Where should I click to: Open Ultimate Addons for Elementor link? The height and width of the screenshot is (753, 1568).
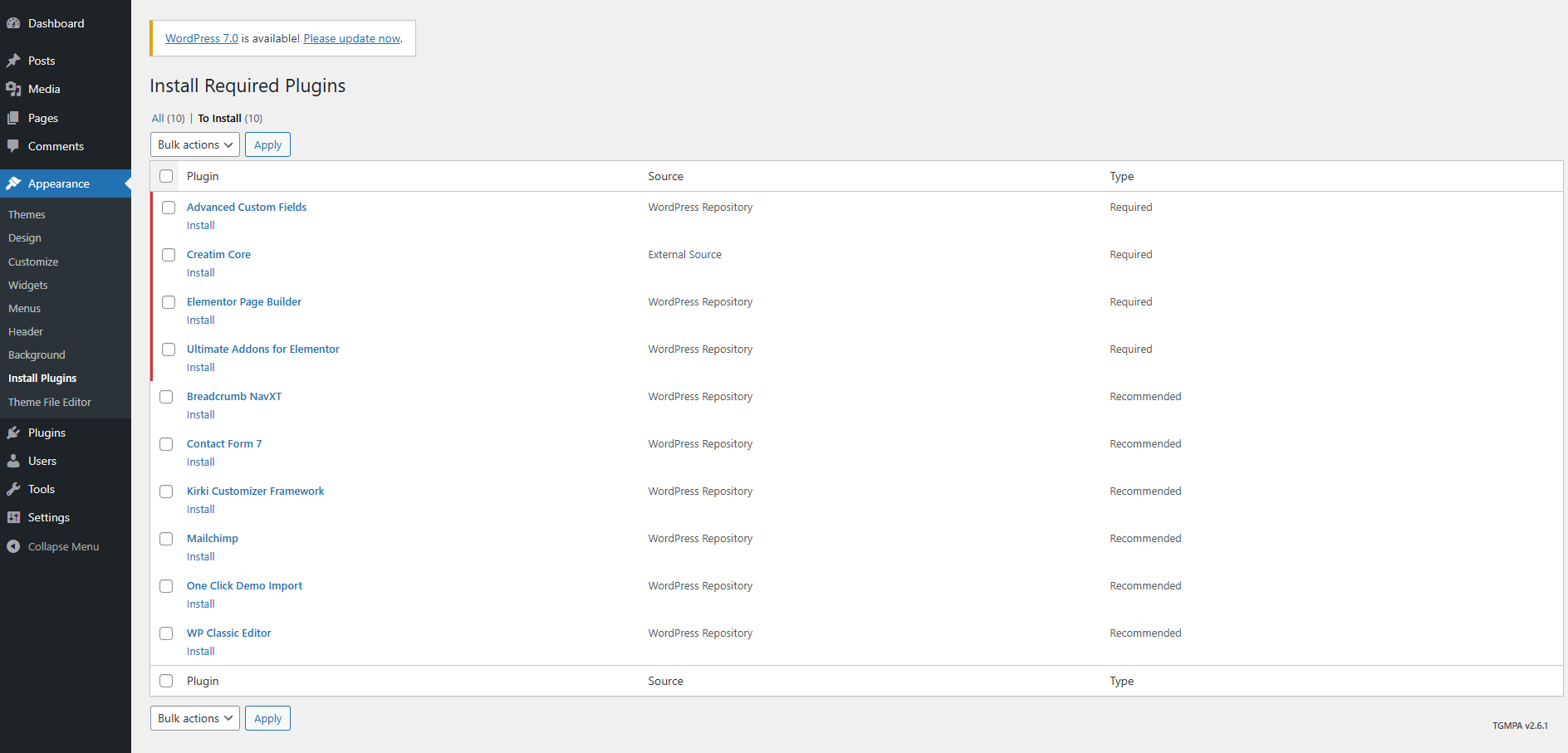263,349
